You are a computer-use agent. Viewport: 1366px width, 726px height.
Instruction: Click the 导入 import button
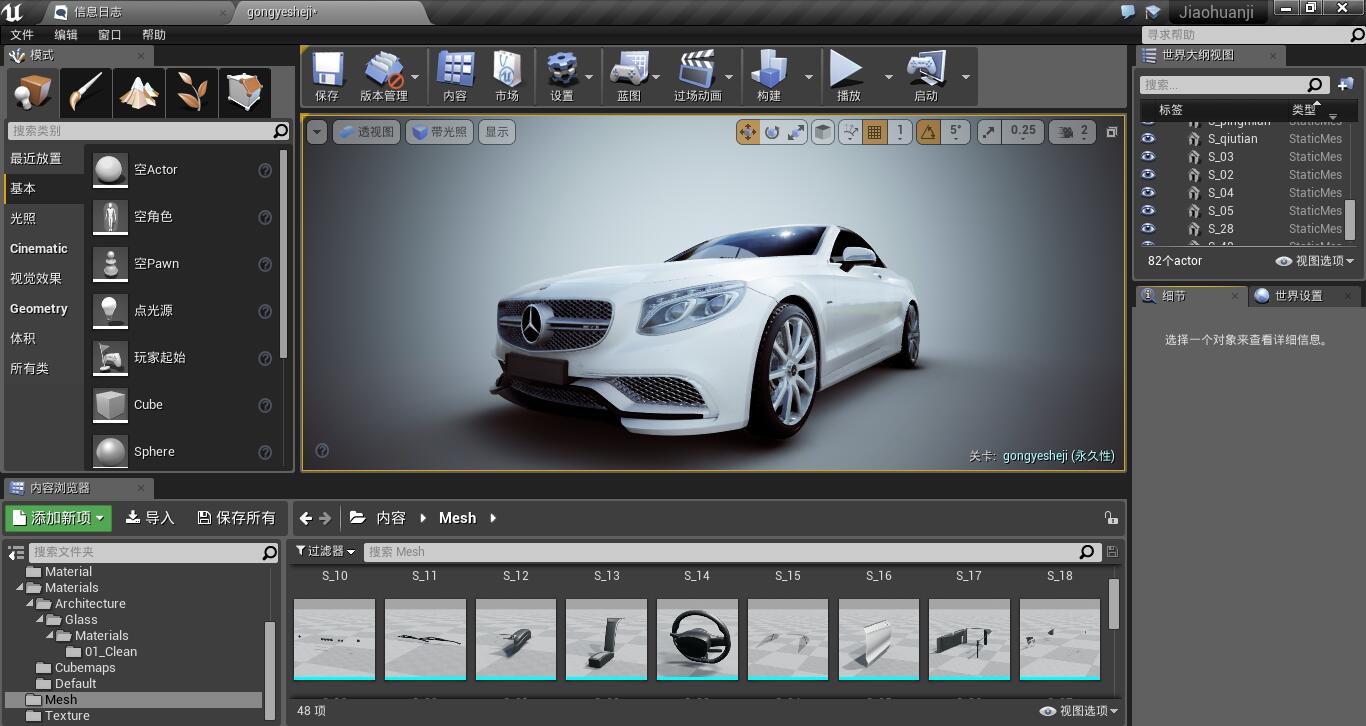pyautogui.click(x=150, y=518)
